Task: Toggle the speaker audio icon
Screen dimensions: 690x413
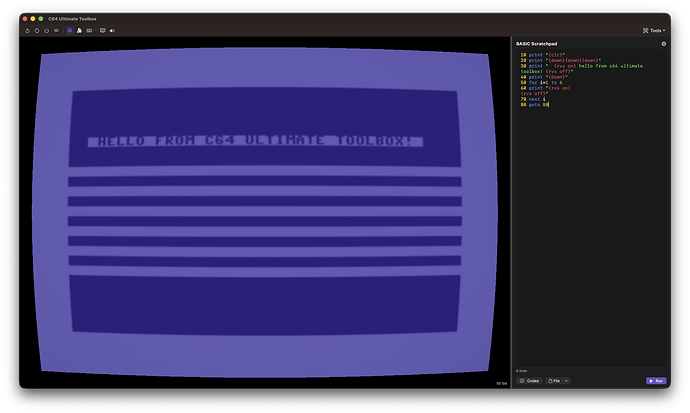Action: pos(112,31)
